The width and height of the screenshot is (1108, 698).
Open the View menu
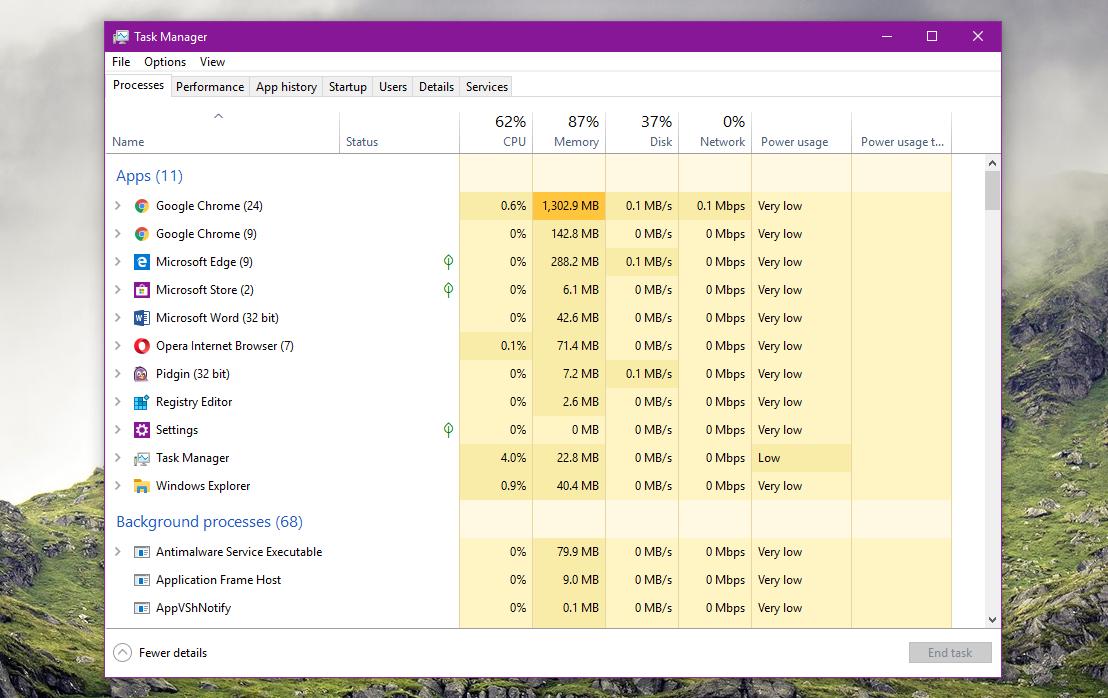pyautogui.click(x=212, y=62)
